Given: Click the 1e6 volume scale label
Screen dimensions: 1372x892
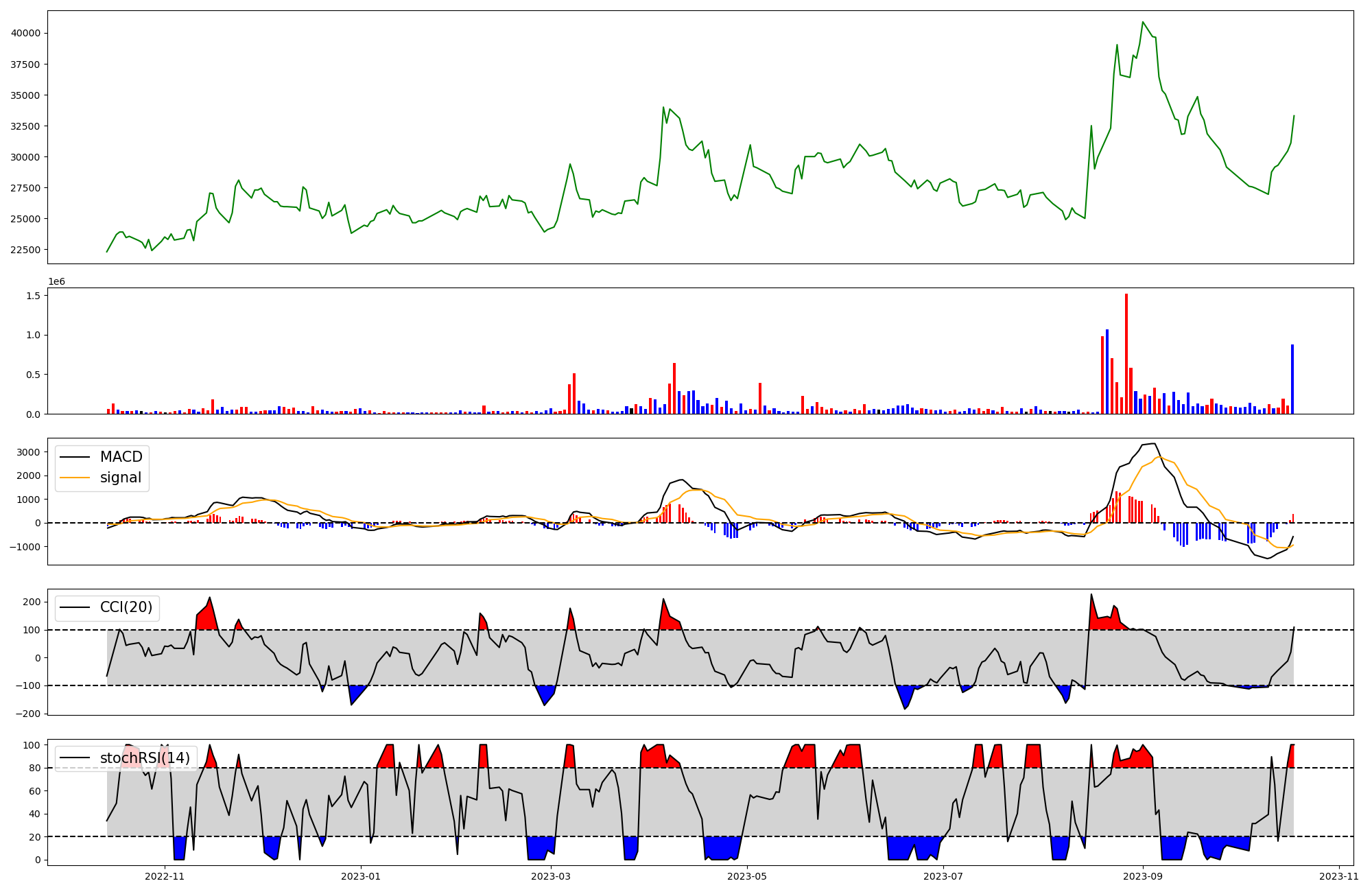Looking at the screenshot, I should [56, 281].
